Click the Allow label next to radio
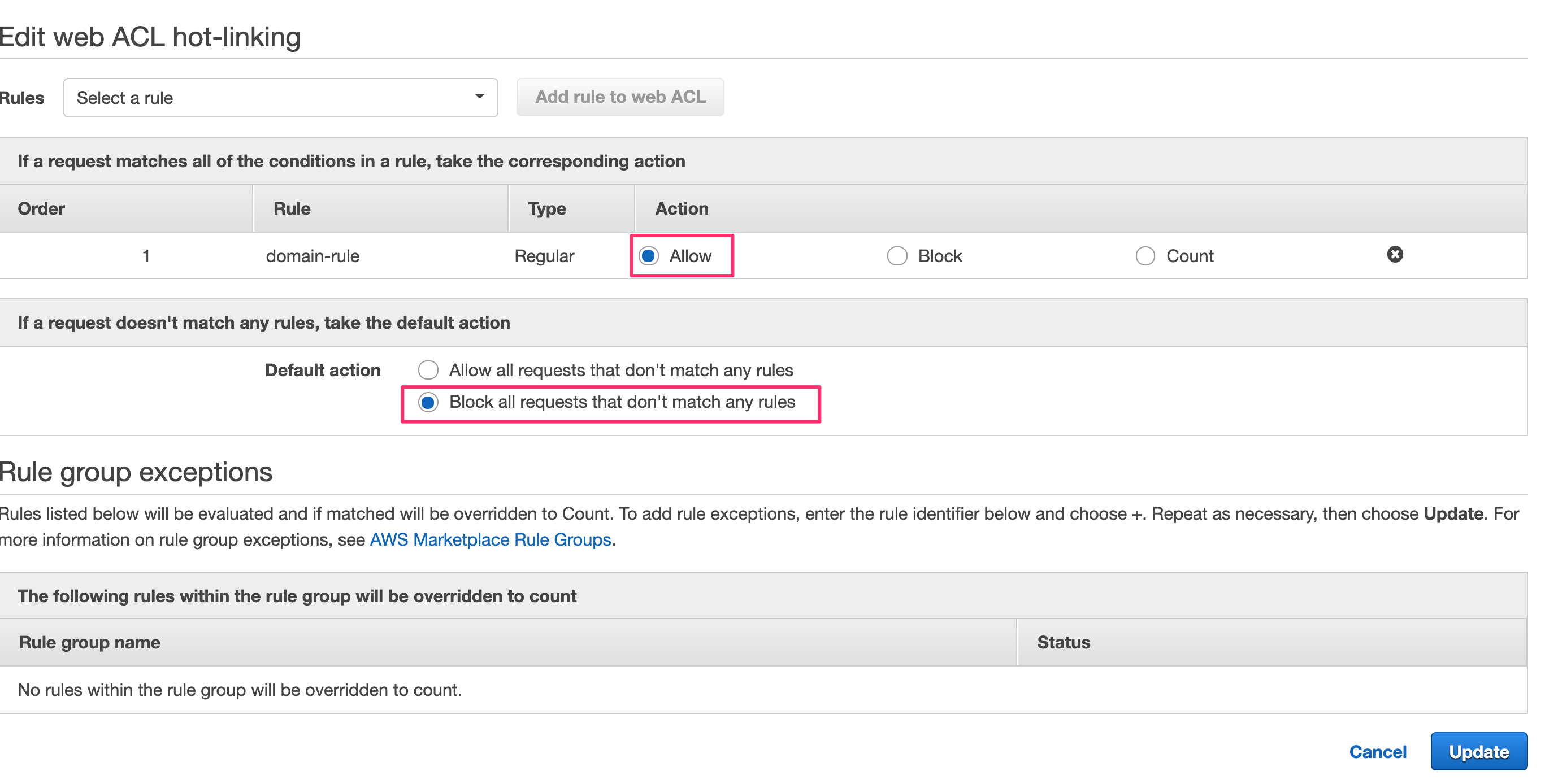1545x784 pixels. [x=691, y=256]
